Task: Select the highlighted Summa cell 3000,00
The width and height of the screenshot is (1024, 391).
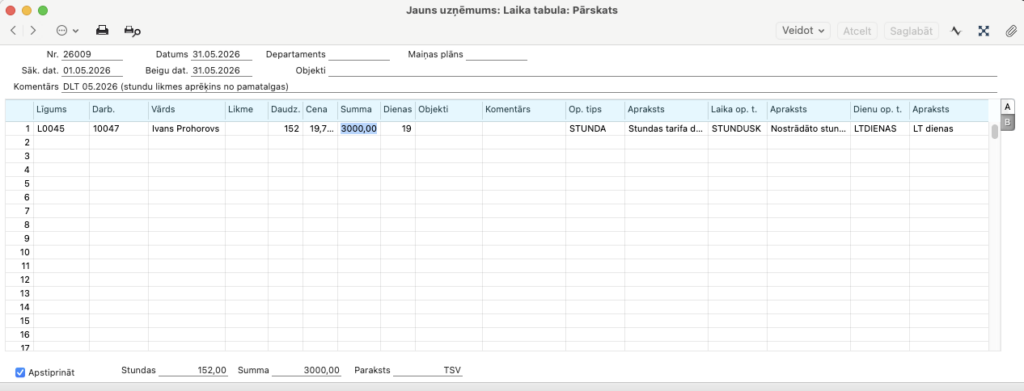Action: tap(359, 129)
